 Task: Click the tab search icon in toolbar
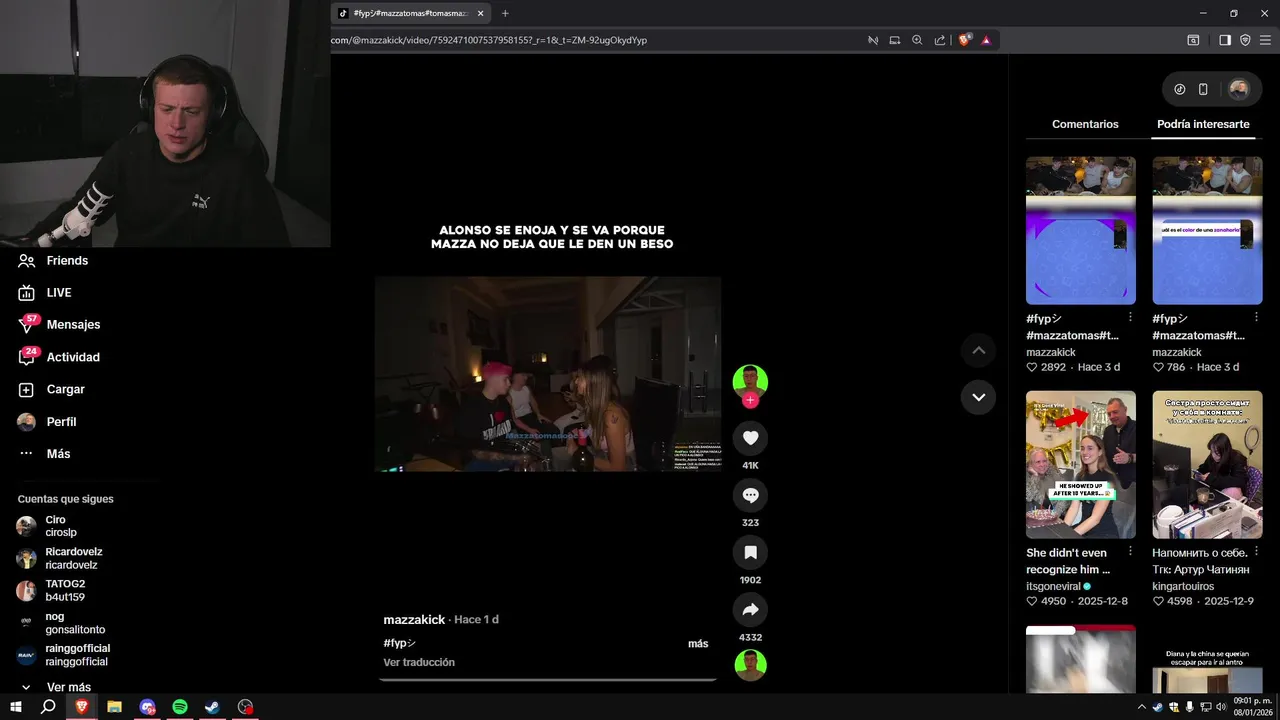1193,40
